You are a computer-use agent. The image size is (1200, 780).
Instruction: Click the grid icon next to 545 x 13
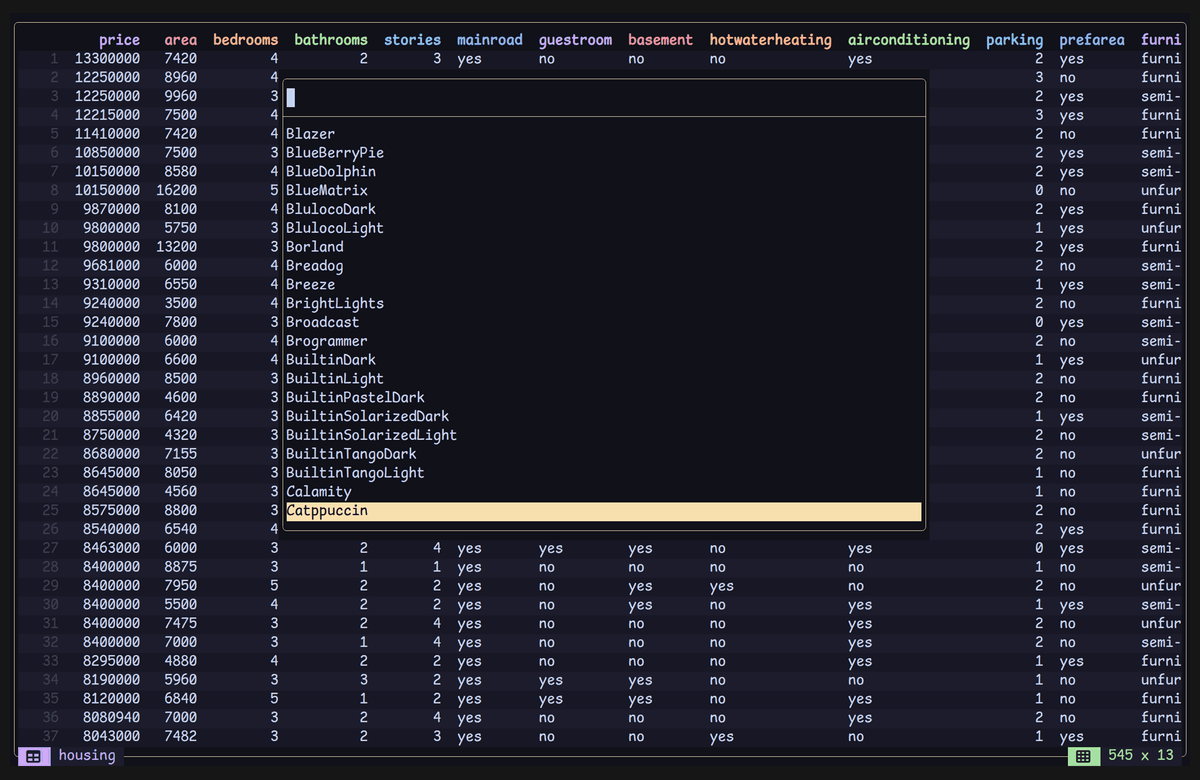point(1084,756)
